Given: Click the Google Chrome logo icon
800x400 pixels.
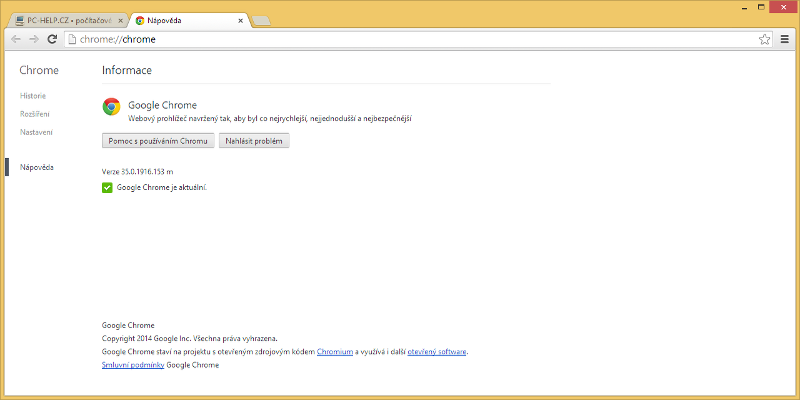Looking at the screenshot, I should click(111, 107).
